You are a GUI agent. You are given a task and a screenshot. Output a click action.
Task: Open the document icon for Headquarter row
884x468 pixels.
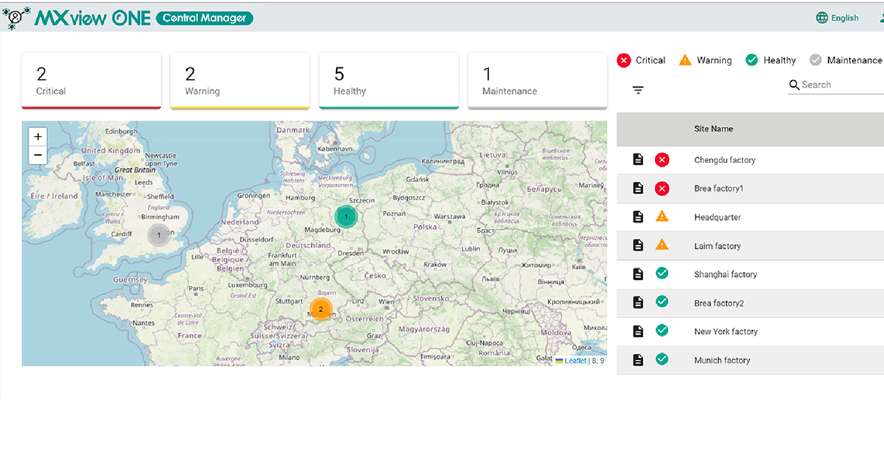coord(637,217)
